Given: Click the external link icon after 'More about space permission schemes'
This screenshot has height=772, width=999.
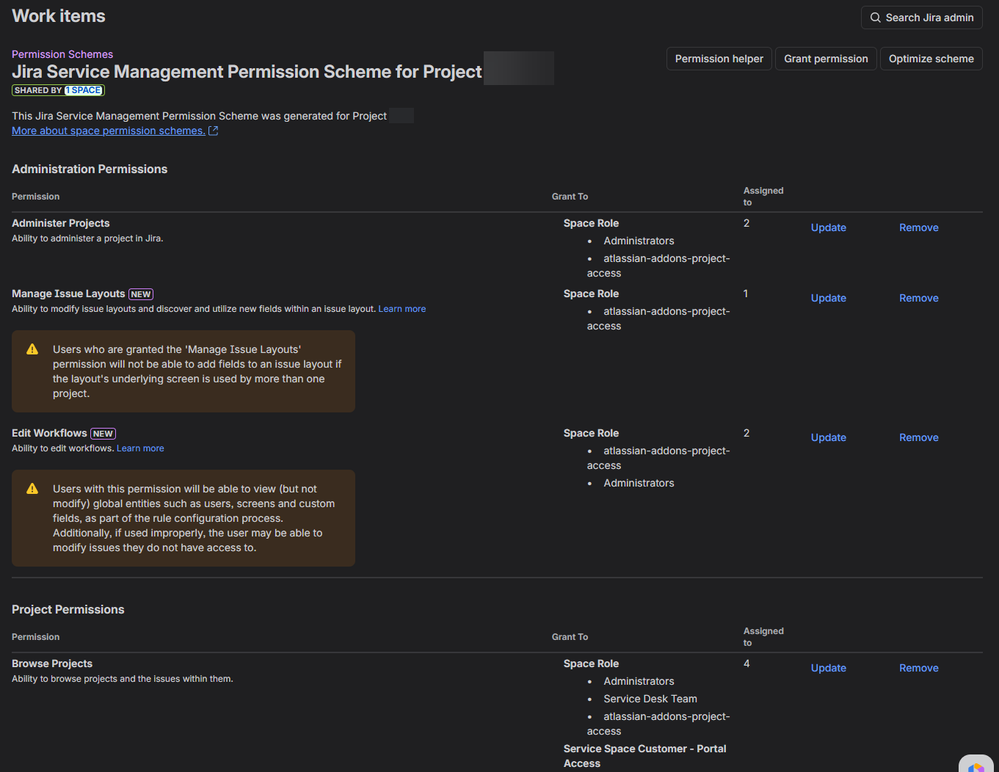Looking at the screenshot, I should (x=213, y=131).
